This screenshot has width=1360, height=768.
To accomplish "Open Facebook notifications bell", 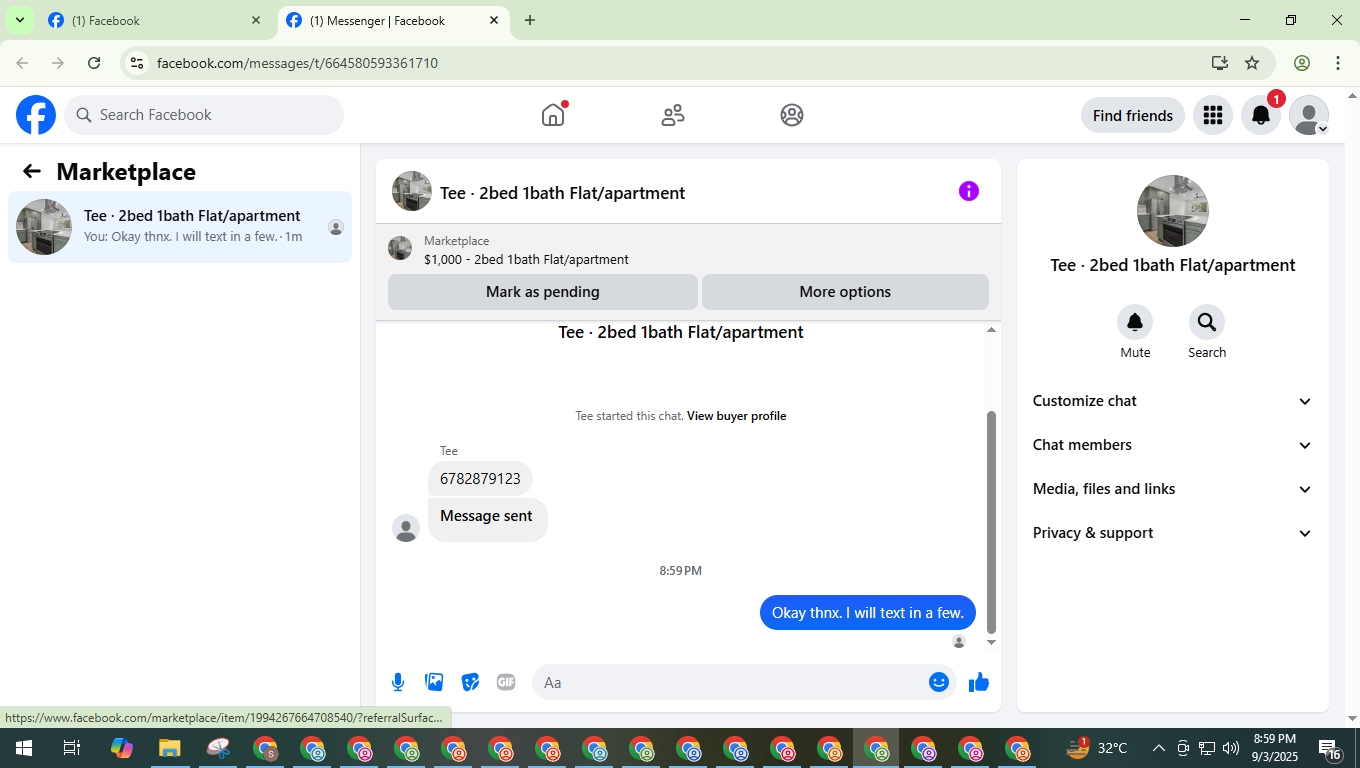I will 1261,115.
